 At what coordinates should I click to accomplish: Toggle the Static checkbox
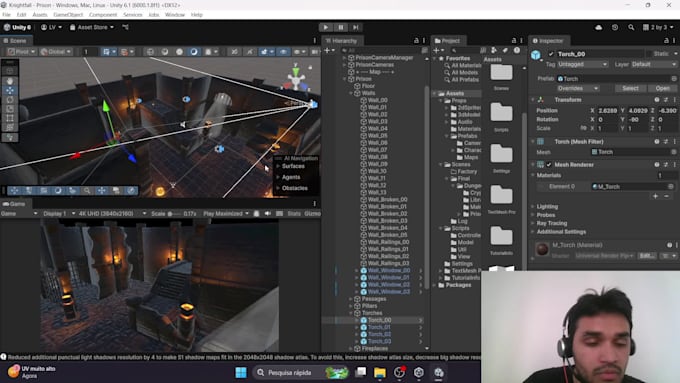(x=650, y=54)
